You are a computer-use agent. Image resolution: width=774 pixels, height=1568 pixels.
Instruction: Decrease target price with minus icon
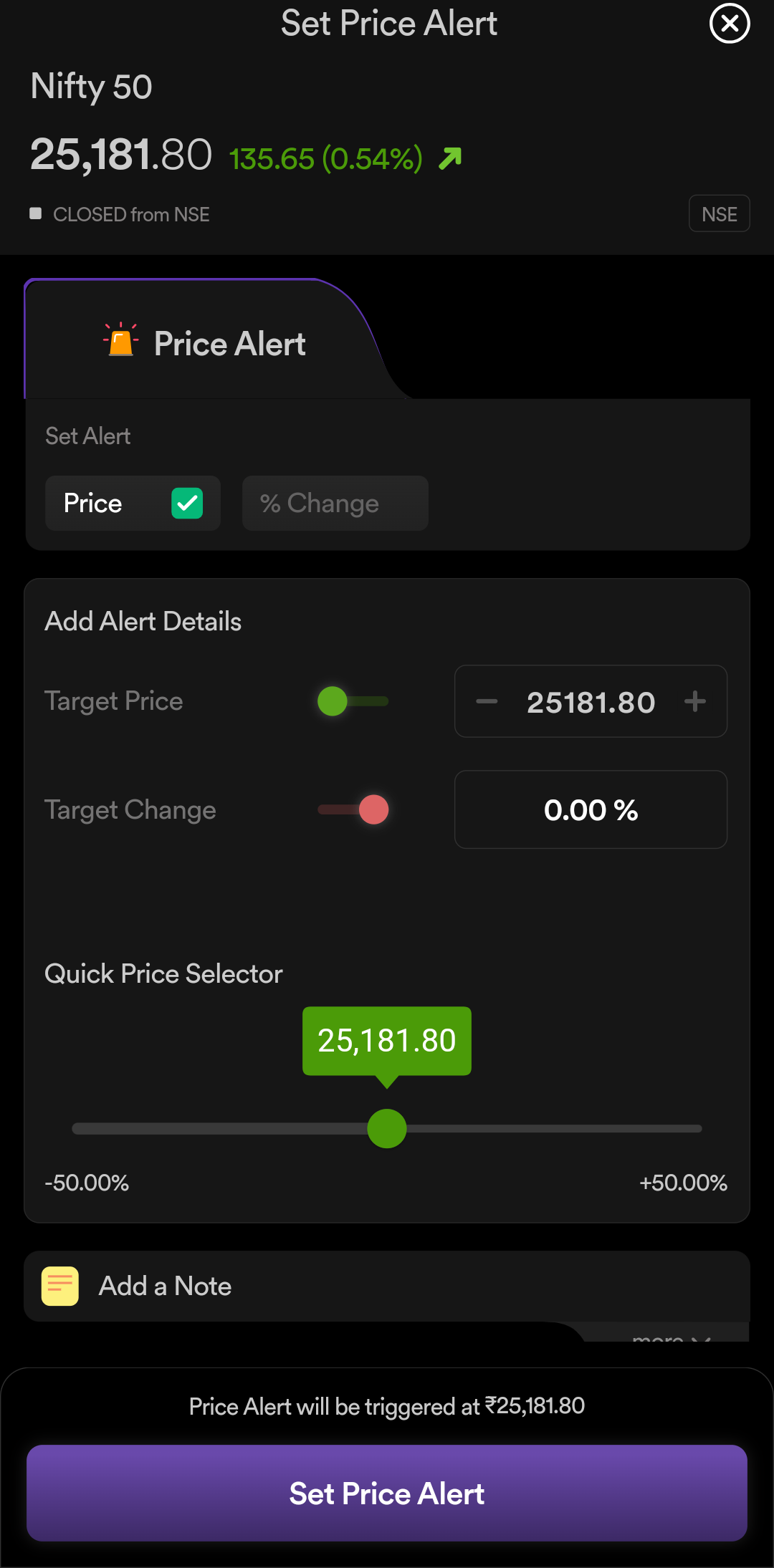[487, 701]
